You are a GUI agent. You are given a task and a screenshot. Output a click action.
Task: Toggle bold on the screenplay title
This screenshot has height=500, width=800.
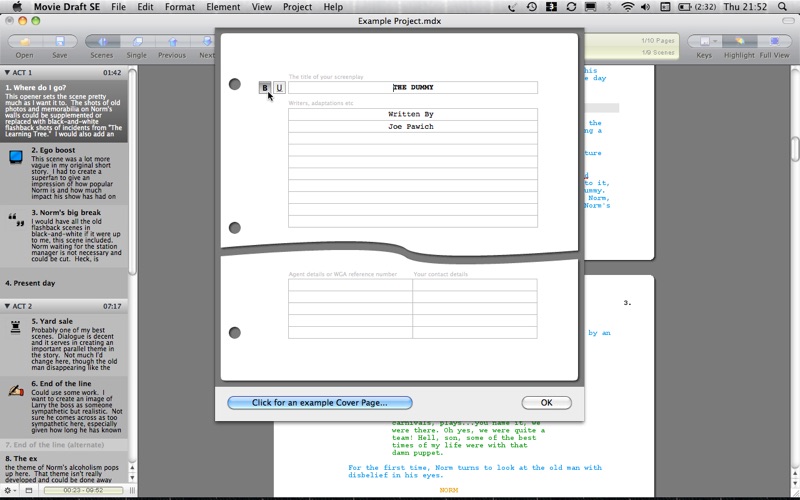coord(265,88)
